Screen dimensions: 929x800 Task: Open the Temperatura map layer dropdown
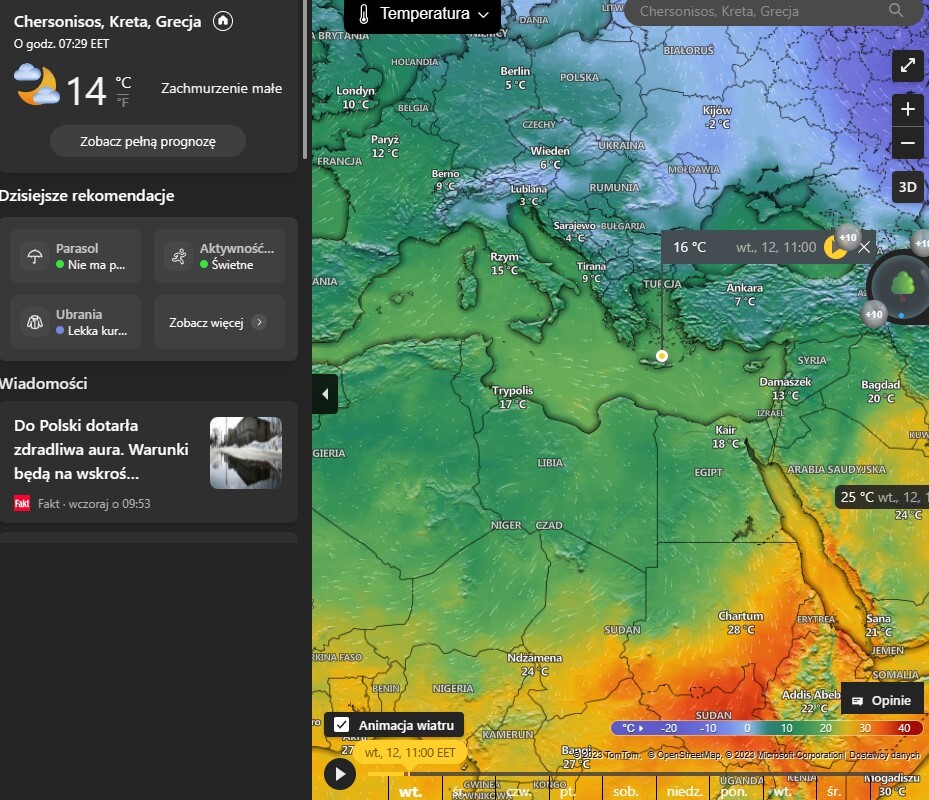(423, 14)
